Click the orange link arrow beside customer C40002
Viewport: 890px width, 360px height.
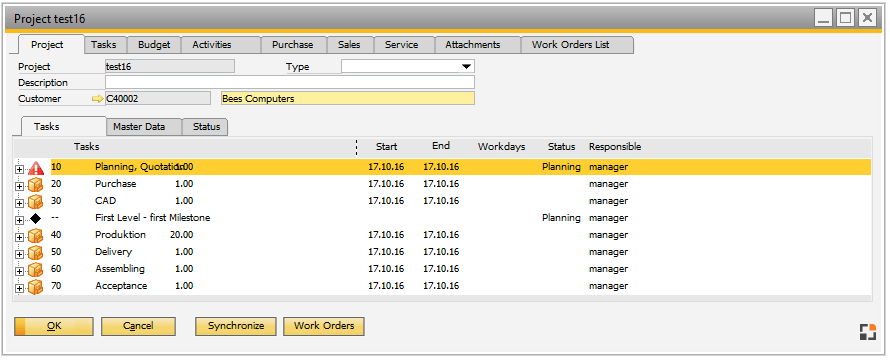[x=98, y=99]
